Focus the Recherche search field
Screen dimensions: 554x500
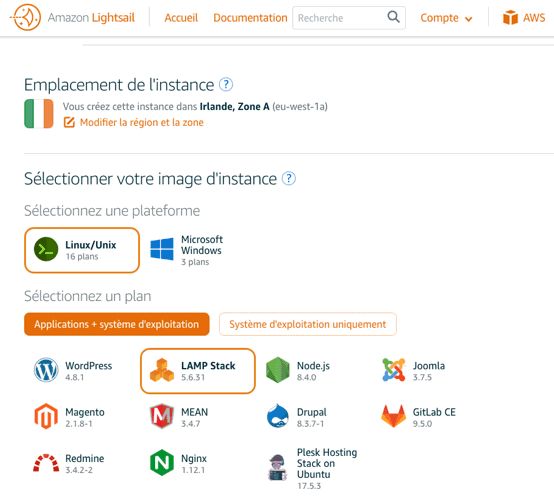tap(339, 18)
